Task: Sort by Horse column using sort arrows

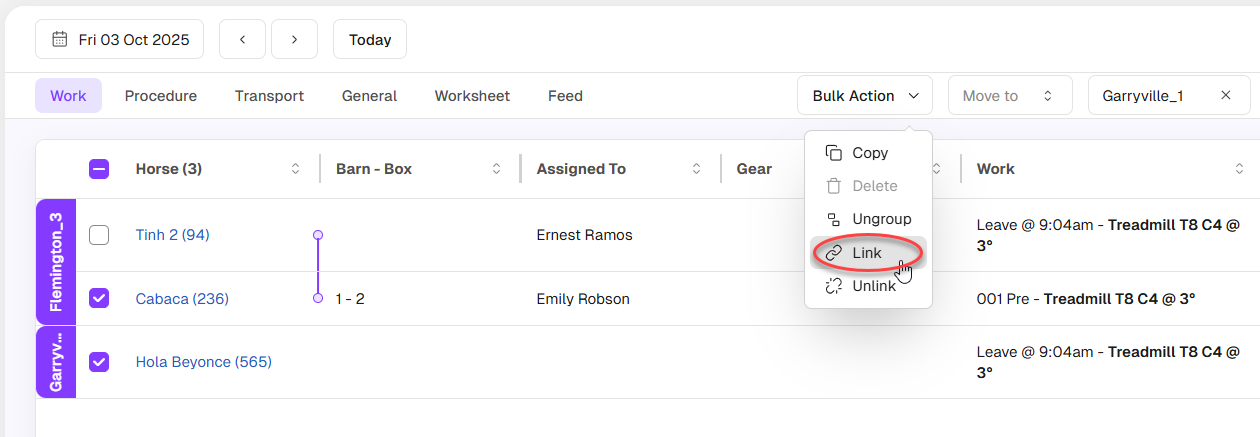Action: coord(295,169)
